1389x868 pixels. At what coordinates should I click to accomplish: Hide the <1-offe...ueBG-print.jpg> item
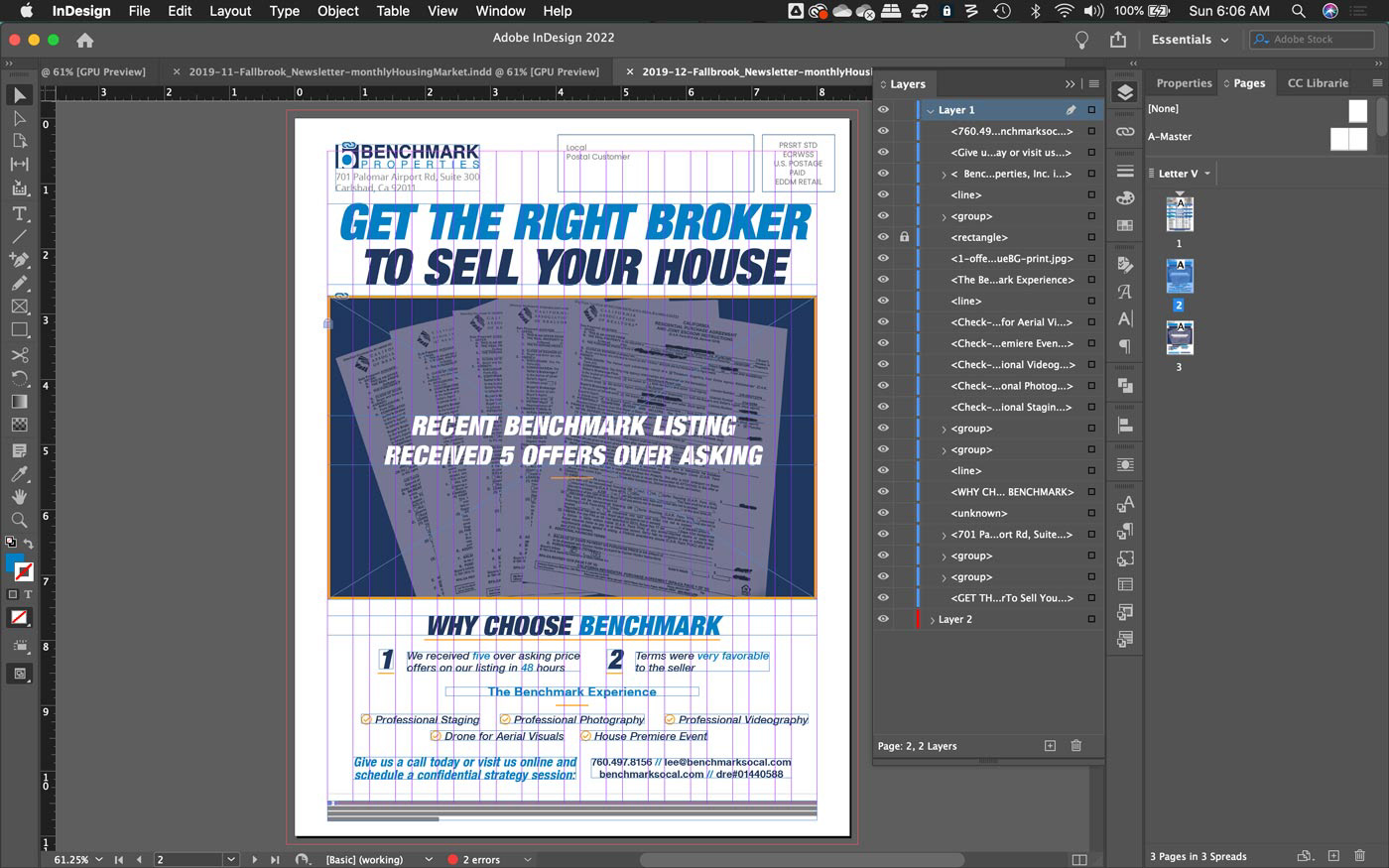click(883, 259)
